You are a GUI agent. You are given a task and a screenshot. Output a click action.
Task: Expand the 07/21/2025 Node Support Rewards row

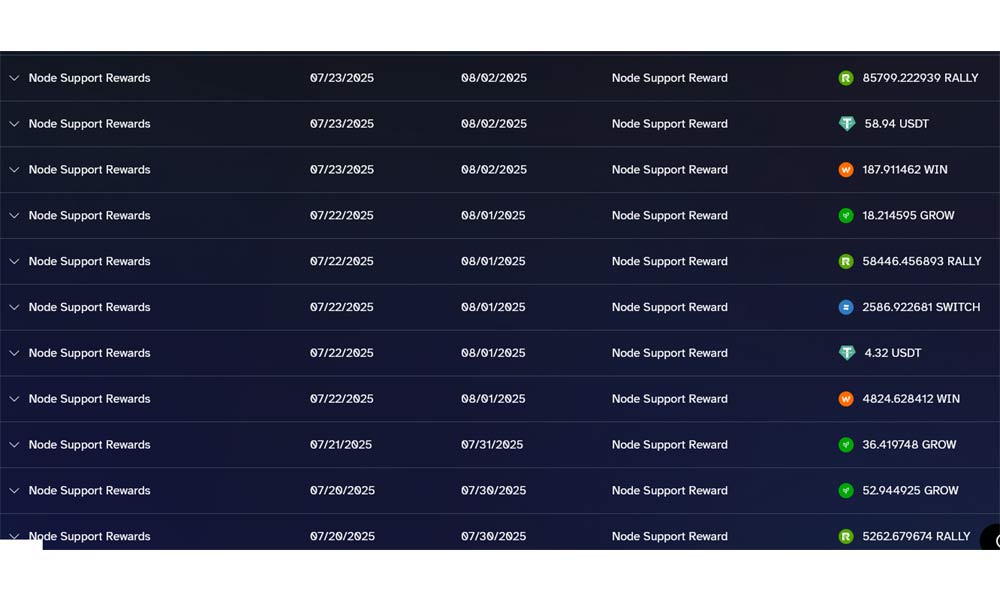click(14, 445)
